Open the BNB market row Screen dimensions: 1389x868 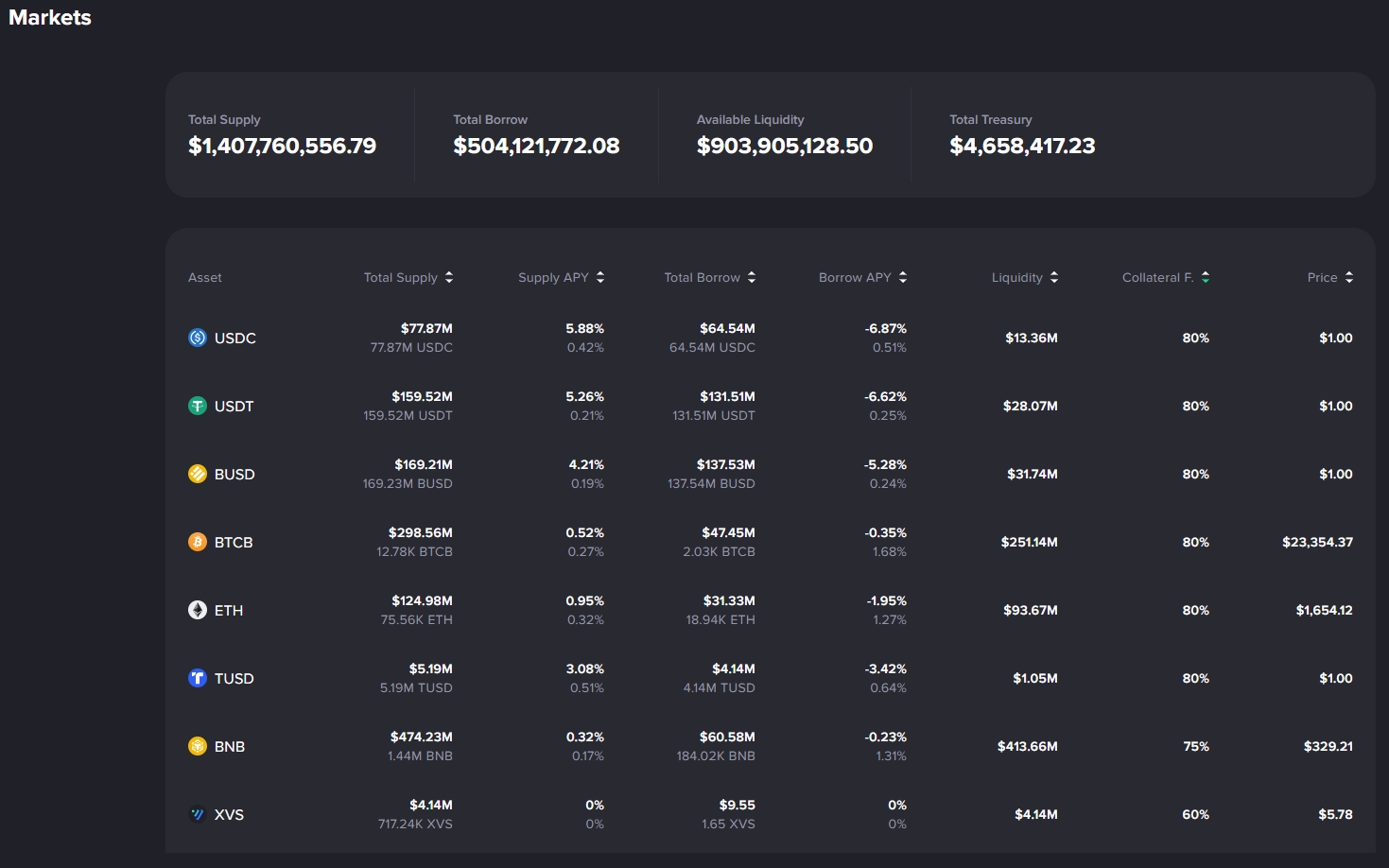(771, 746)
